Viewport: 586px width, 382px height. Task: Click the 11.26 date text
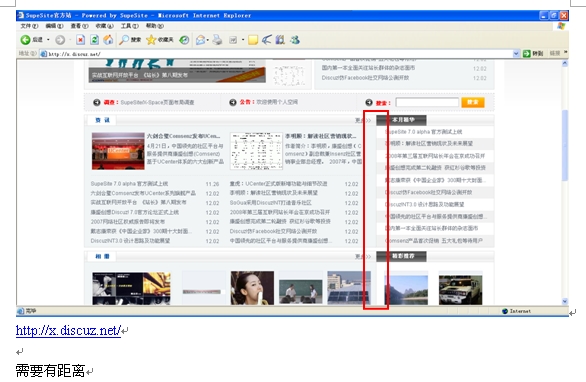212,184
